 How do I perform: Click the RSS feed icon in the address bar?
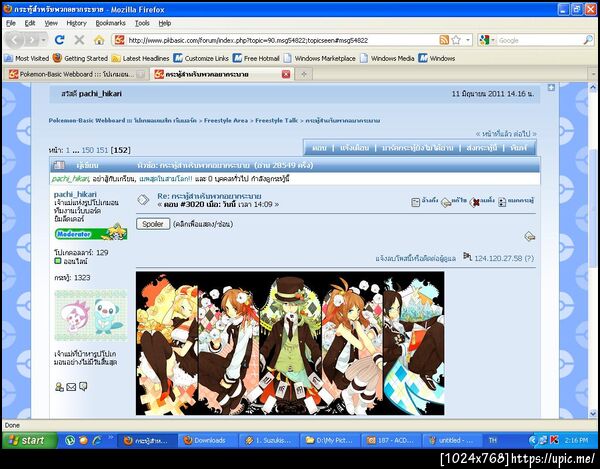444,40
